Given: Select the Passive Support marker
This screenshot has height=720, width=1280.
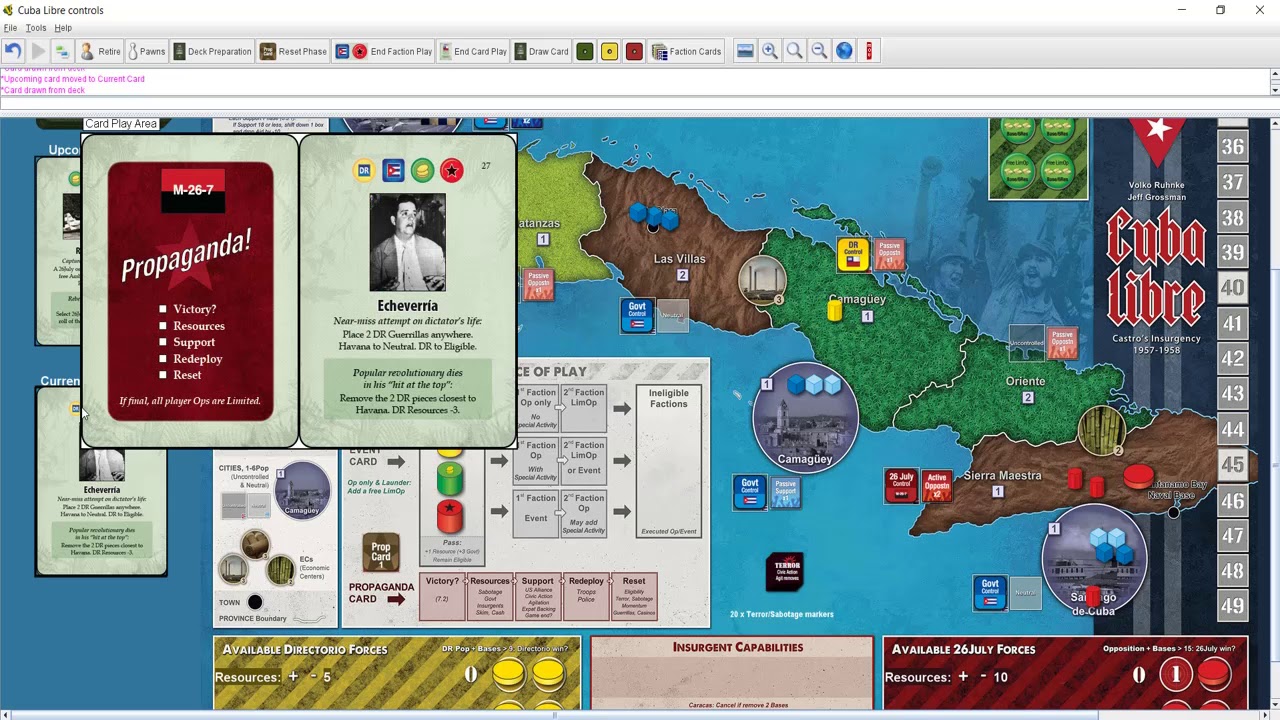Looking at the screenshot, I should [x=786, y=492].
